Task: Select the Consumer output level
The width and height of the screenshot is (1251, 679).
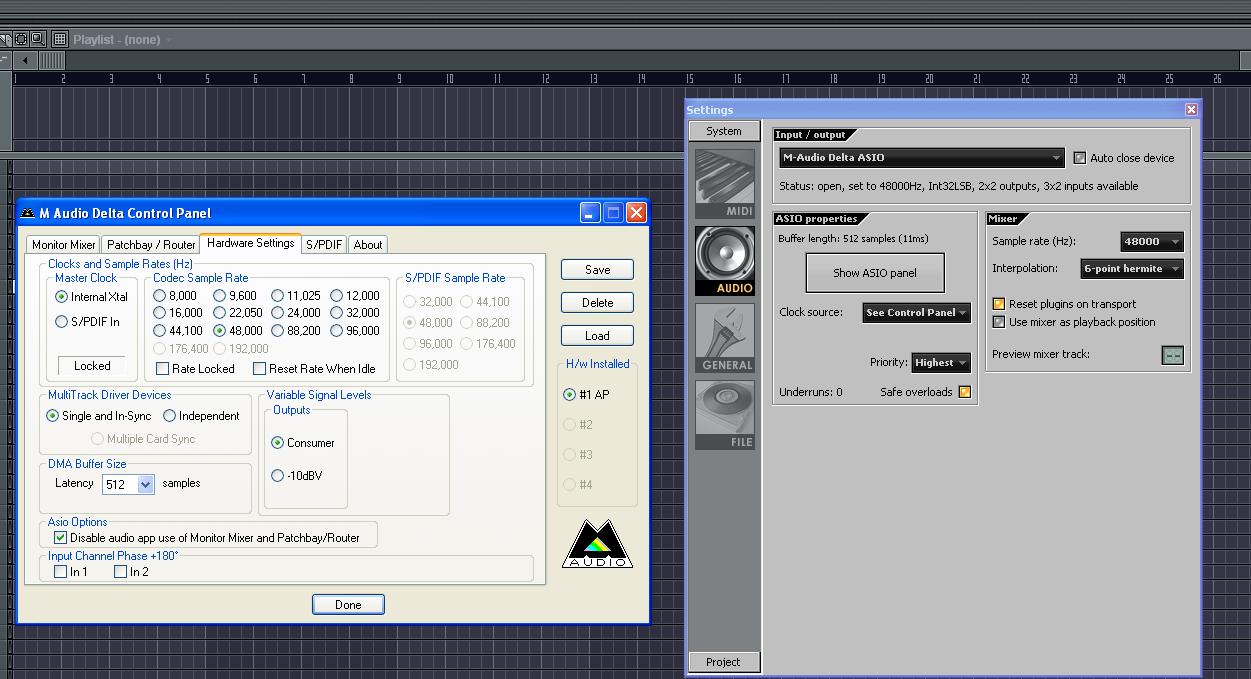Action: (303, 443)
